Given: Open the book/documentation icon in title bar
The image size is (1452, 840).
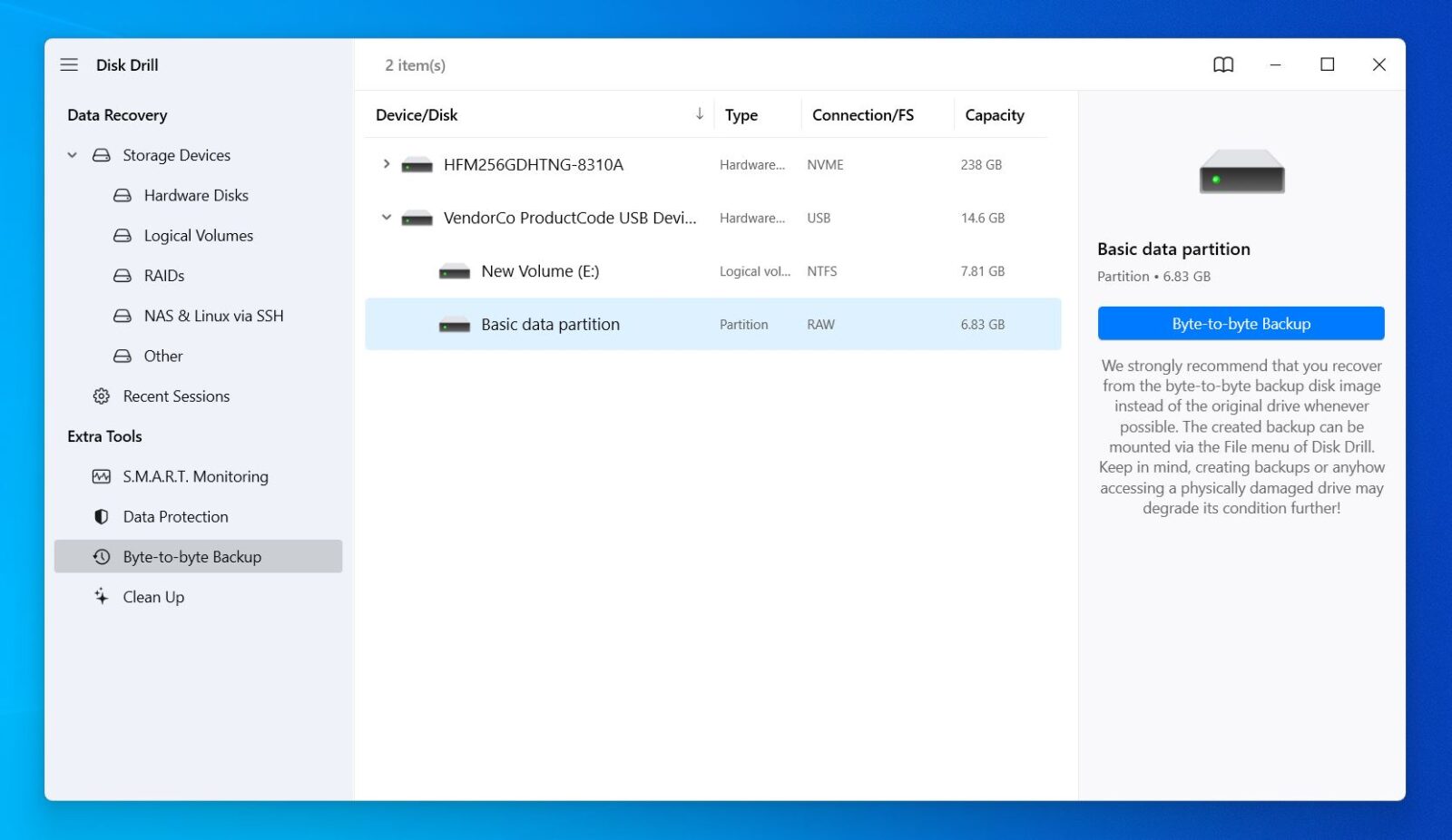Looking at the screenshot, I should [1222, 64].
